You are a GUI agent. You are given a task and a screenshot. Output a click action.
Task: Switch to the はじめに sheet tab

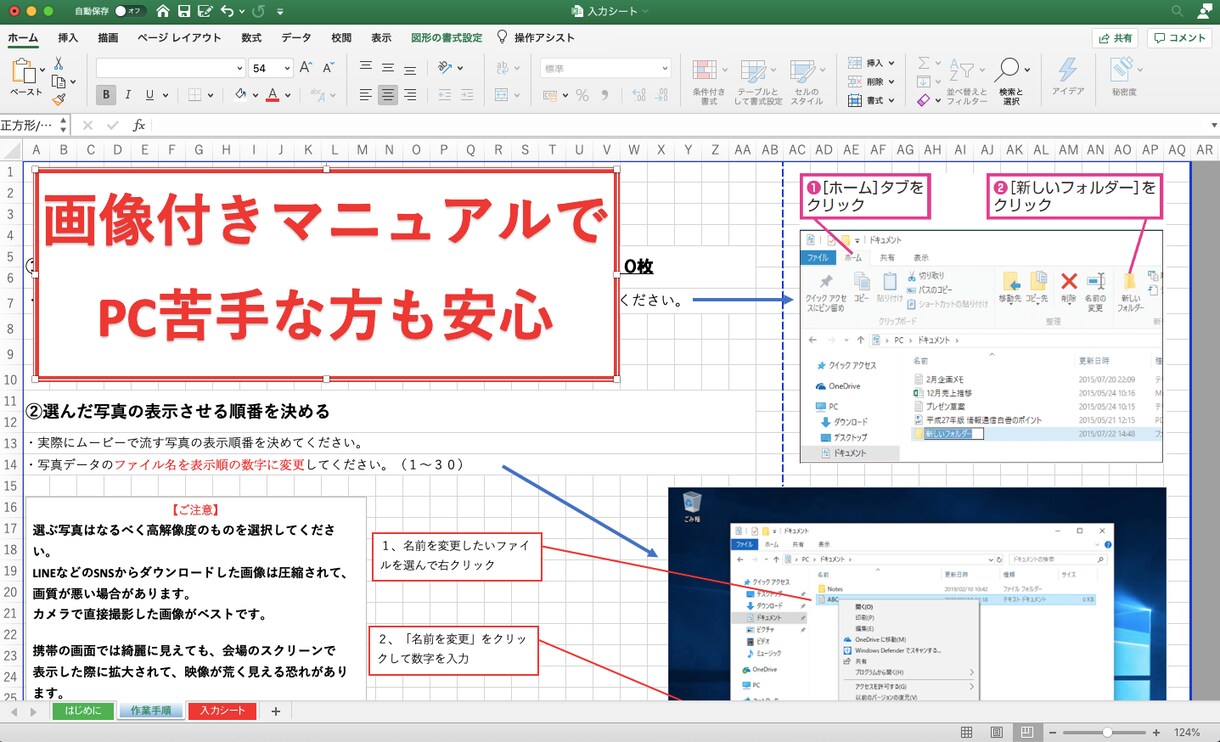tap(83, 711)
